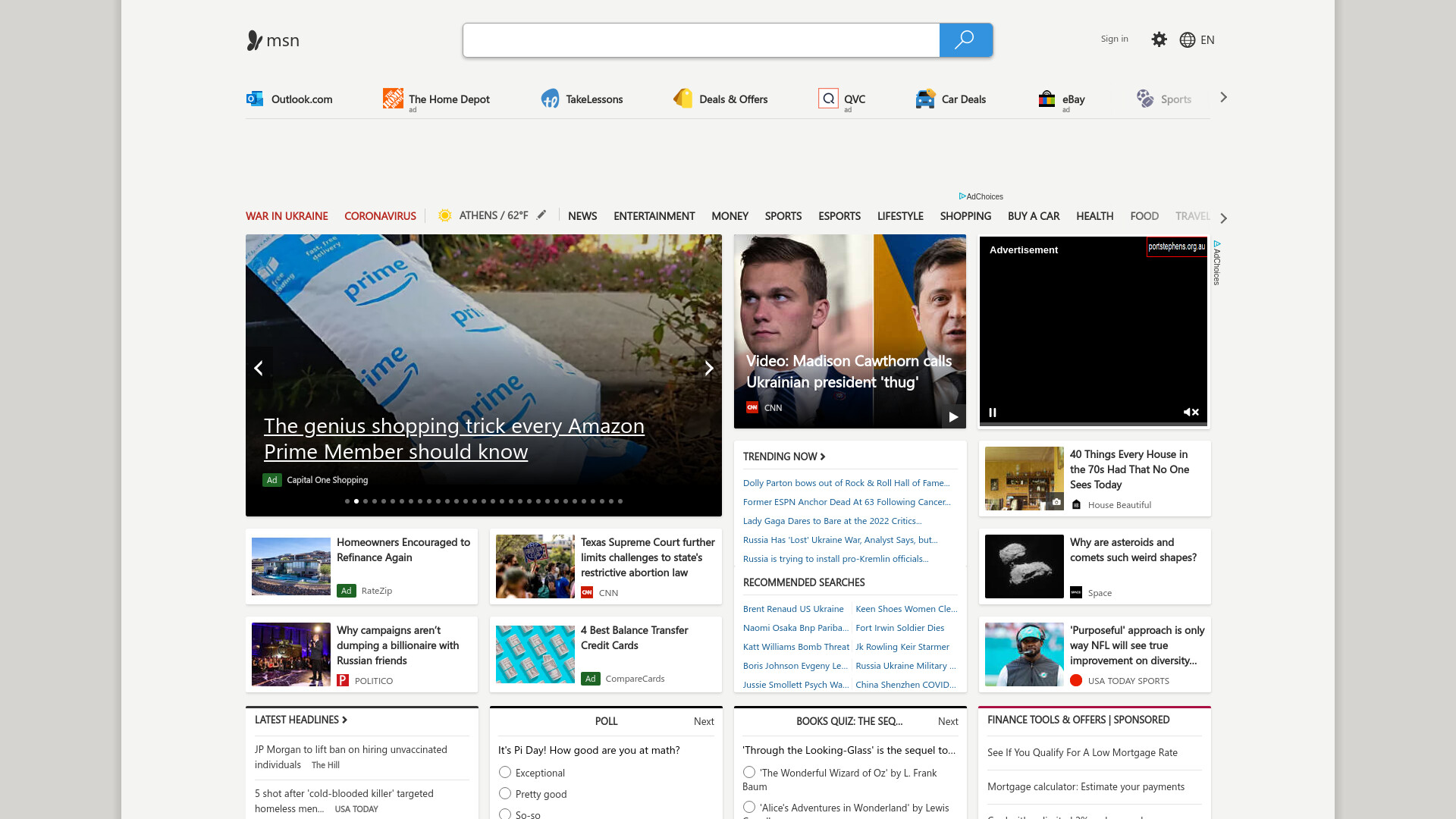Open the Sports shortcut
Viewport: 1456px width, 819px height.
[1163, 99]
